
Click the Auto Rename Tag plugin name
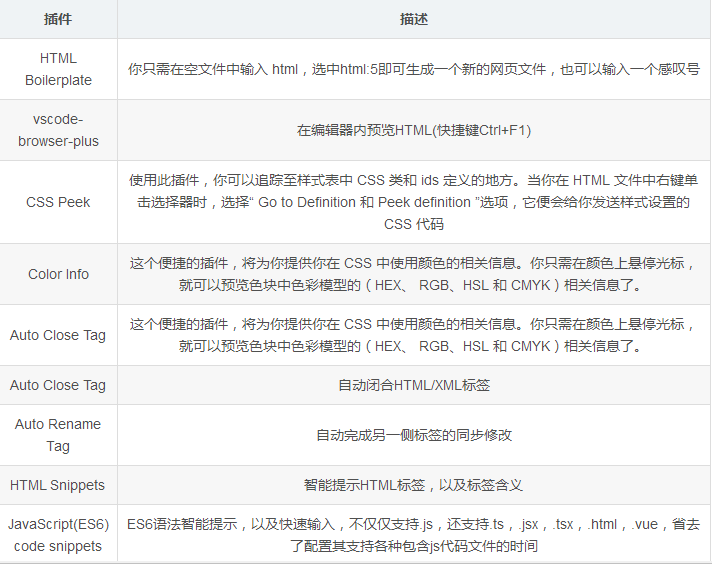[58, 435]
